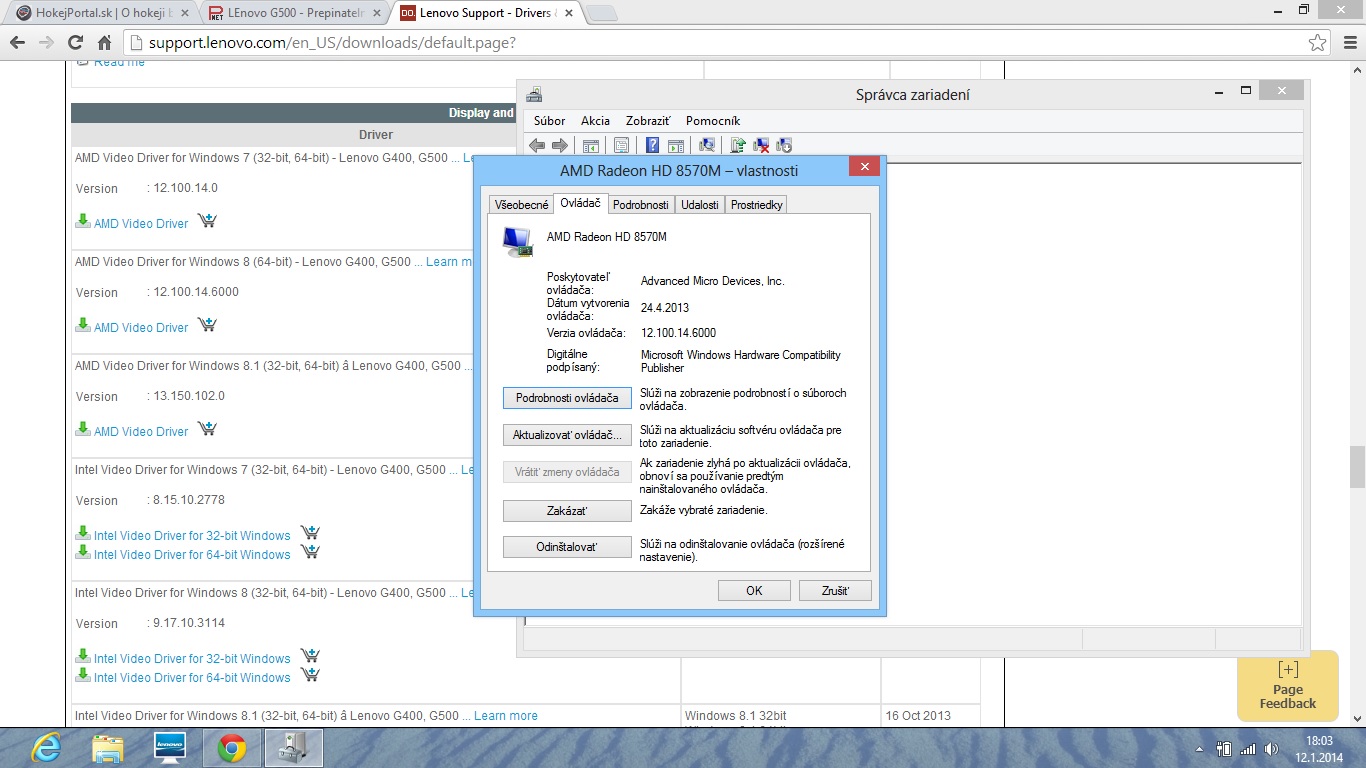The image size is (1366, 768).
Task: Go back in the Chrome browser
Action: coord(17,43)
